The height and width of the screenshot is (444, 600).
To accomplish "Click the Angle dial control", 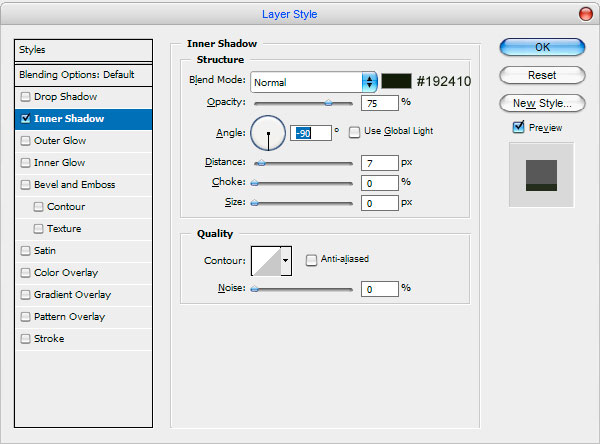I will coord(268,133).
